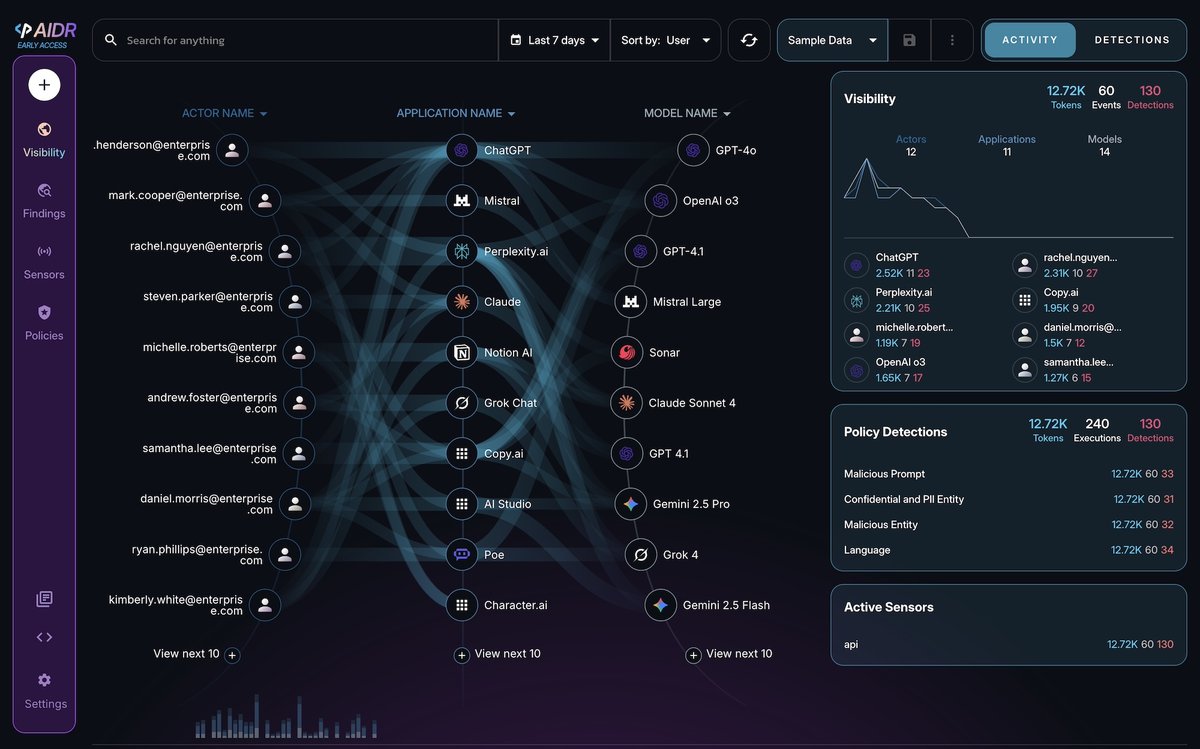Open the Policies section

point(44,323)
